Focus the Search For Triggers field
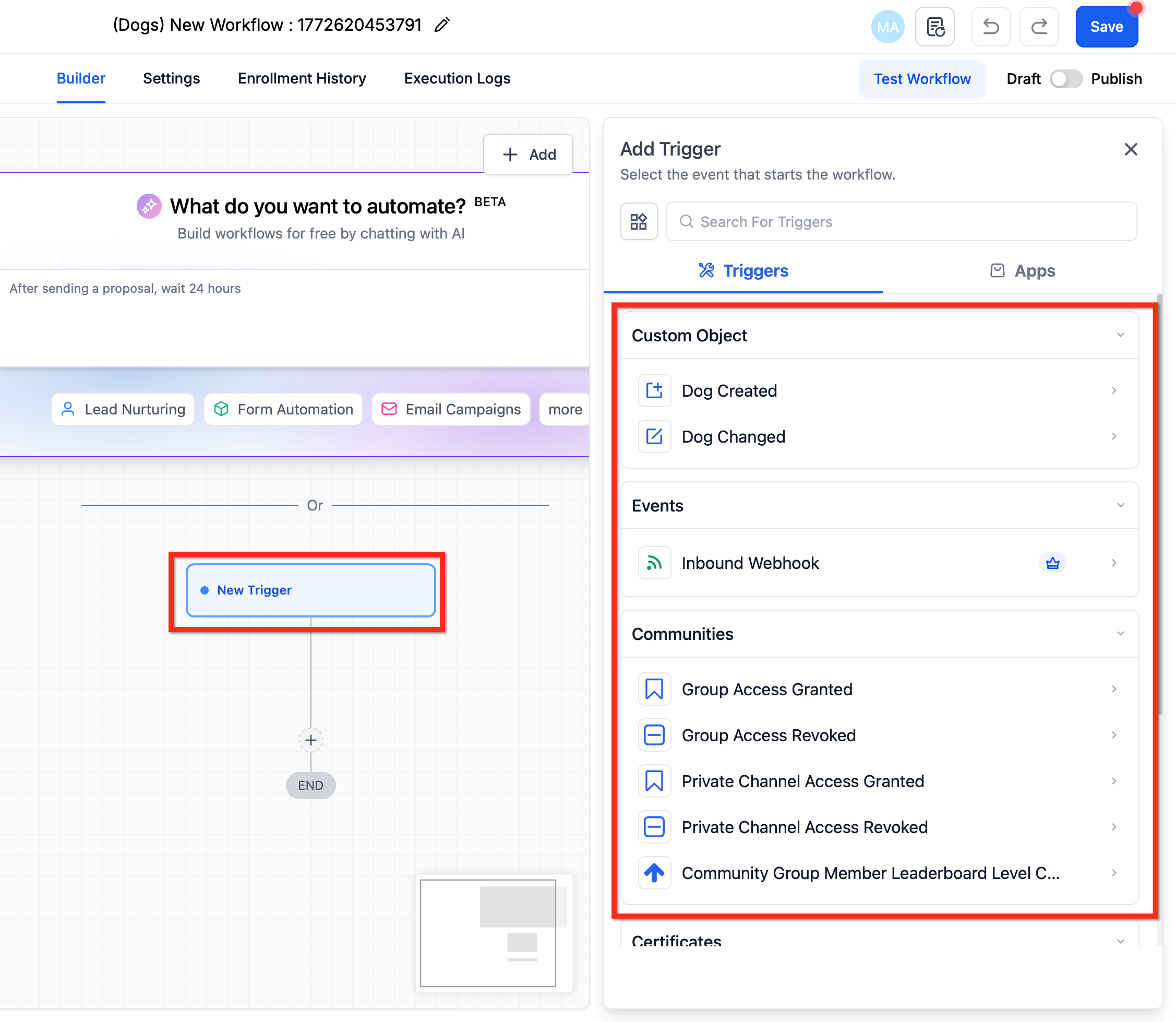1176x1022 pixels. (901, 221)
